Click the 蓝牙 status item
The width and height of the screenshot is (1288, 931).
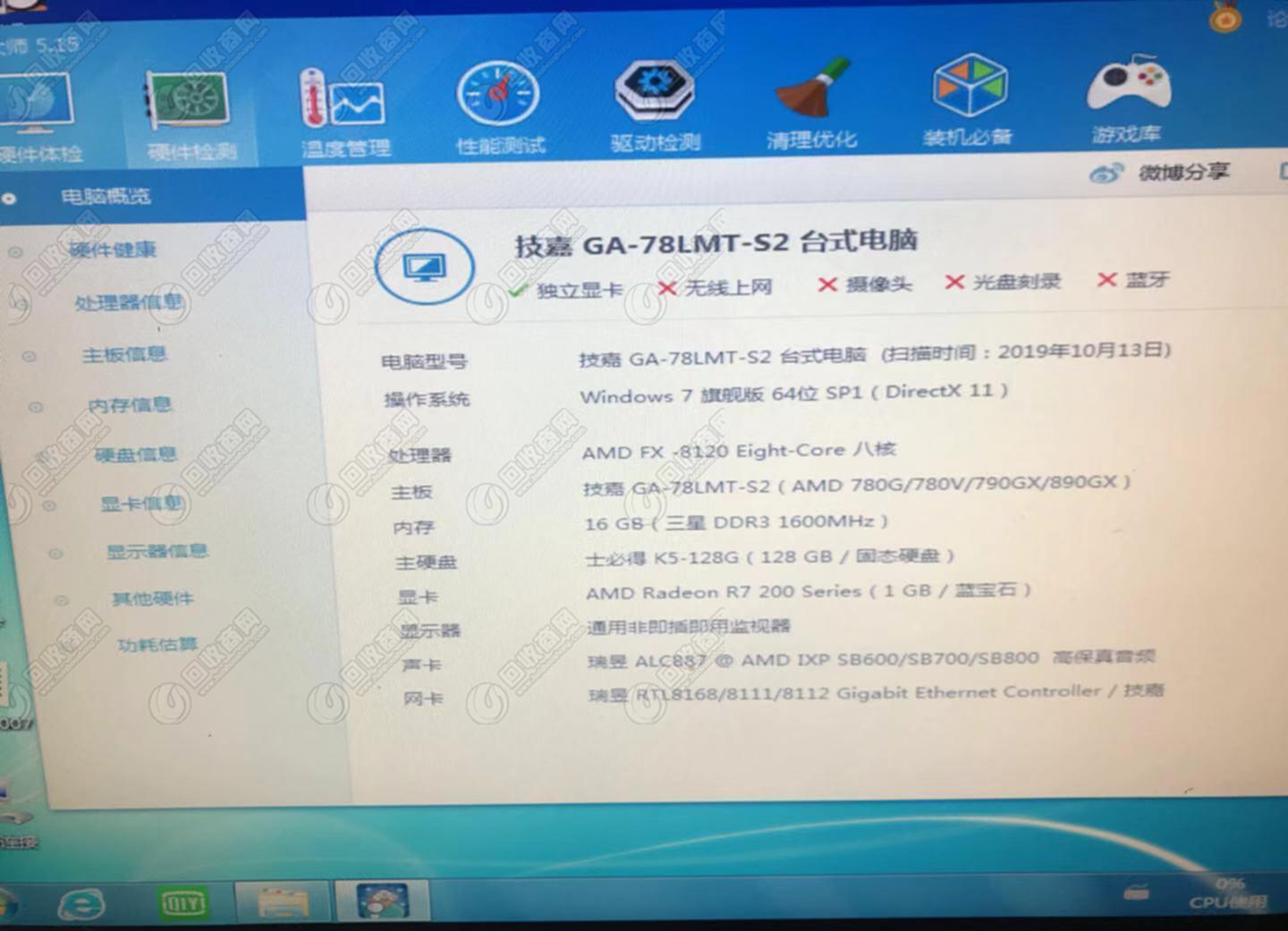(x=1133, y=280)
